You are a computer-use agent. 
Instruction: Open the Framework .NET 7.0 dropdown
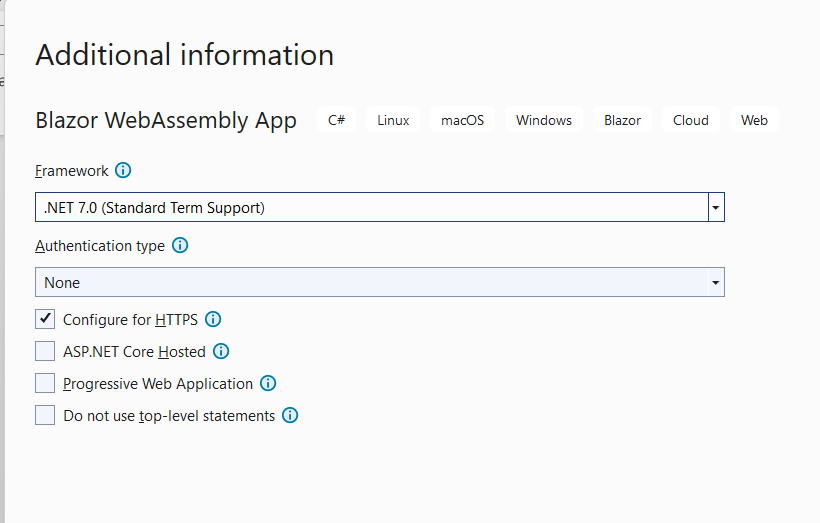click(x=715, y=208)
